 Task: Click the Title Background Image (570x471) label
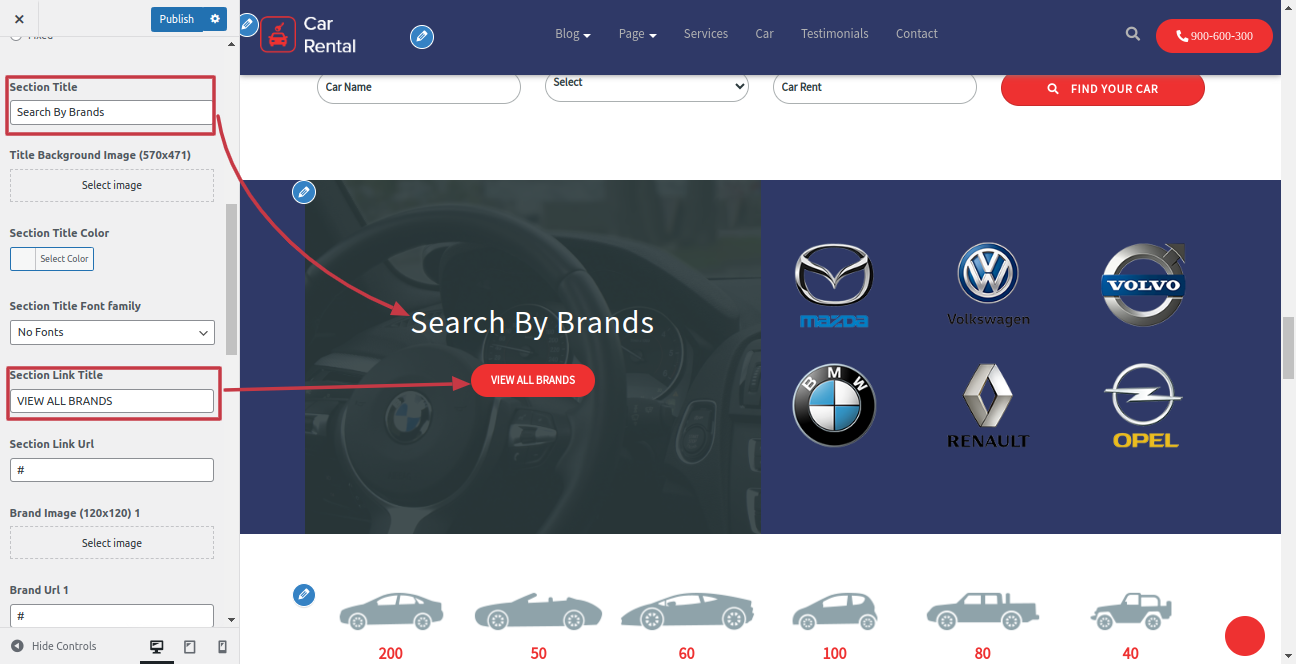tap(100, 155)
